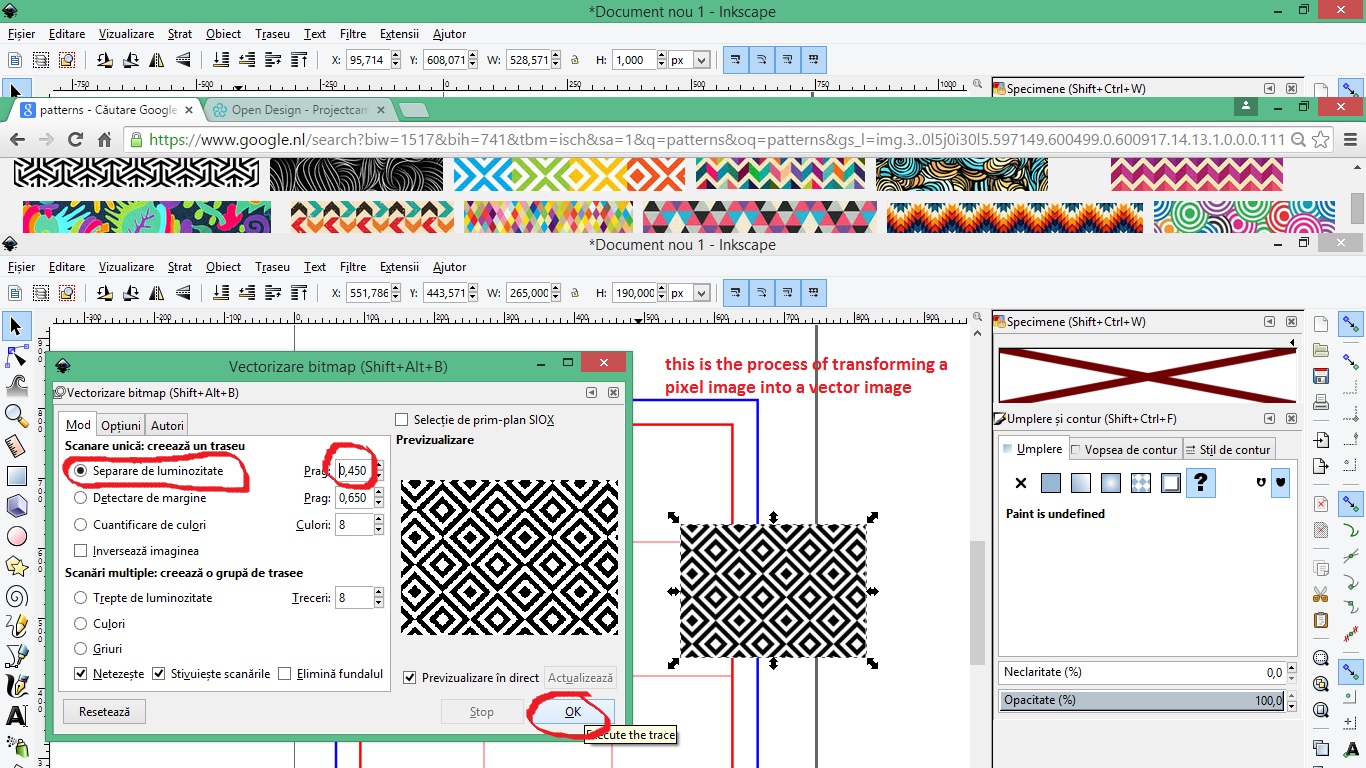Toggle width/height lock in front Inkscape toolbar
This screenshot has width=1366, height=768.
point(575,293)
